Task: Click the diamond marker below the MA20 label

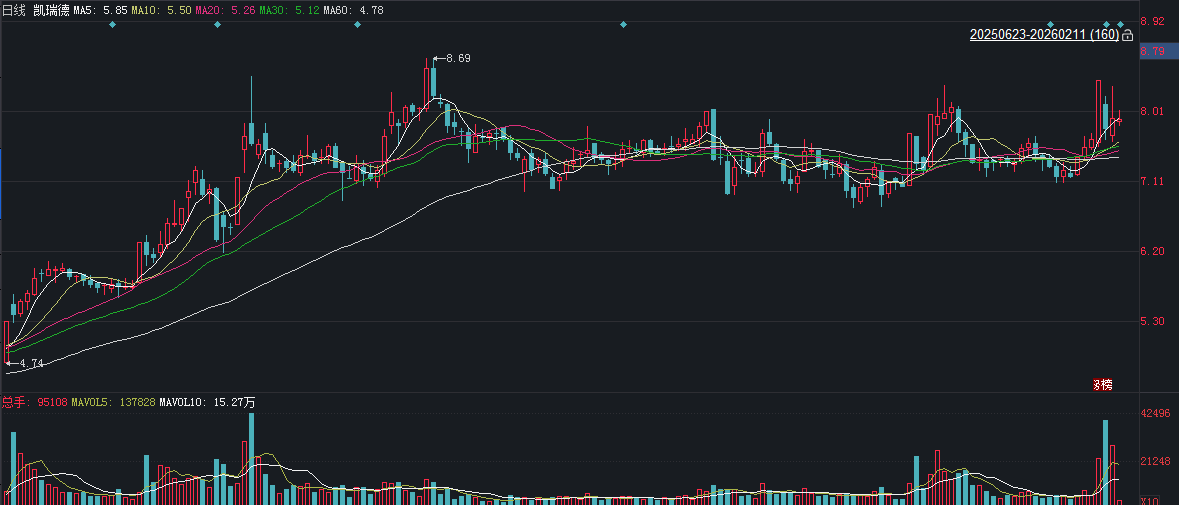Action: coord(217,24)
